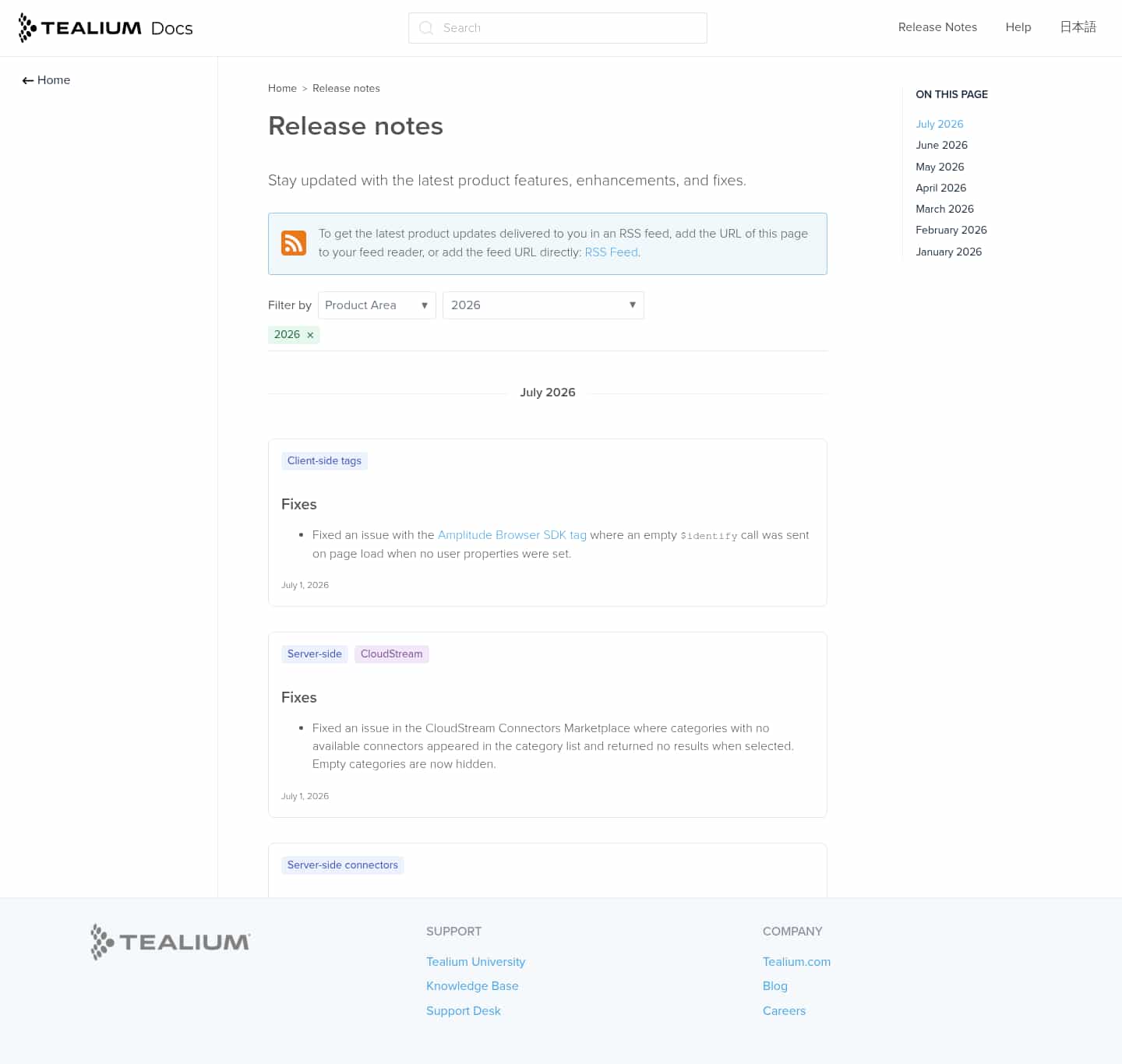Screen dimensions: 1122x1064
Task: Open the Amplitude Browser SDK tag link
Action: pyautogui.click(x=512, y=535)
